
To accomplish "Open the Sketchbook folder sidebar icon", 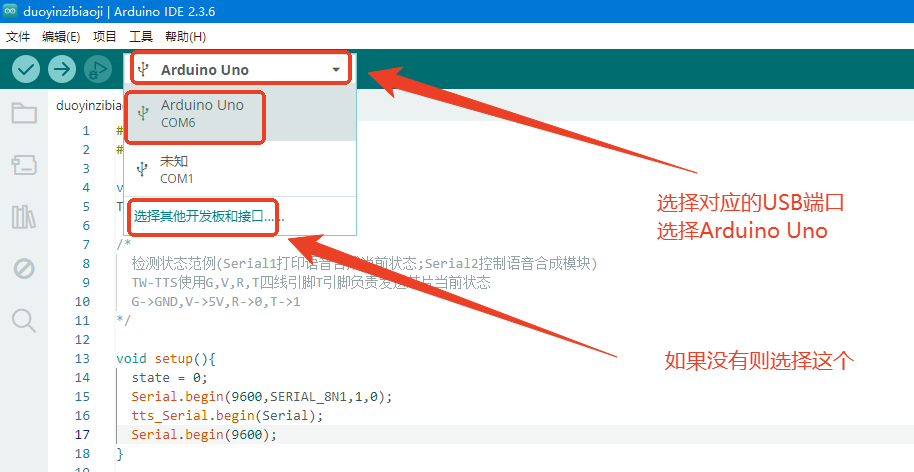I will 24,112.
